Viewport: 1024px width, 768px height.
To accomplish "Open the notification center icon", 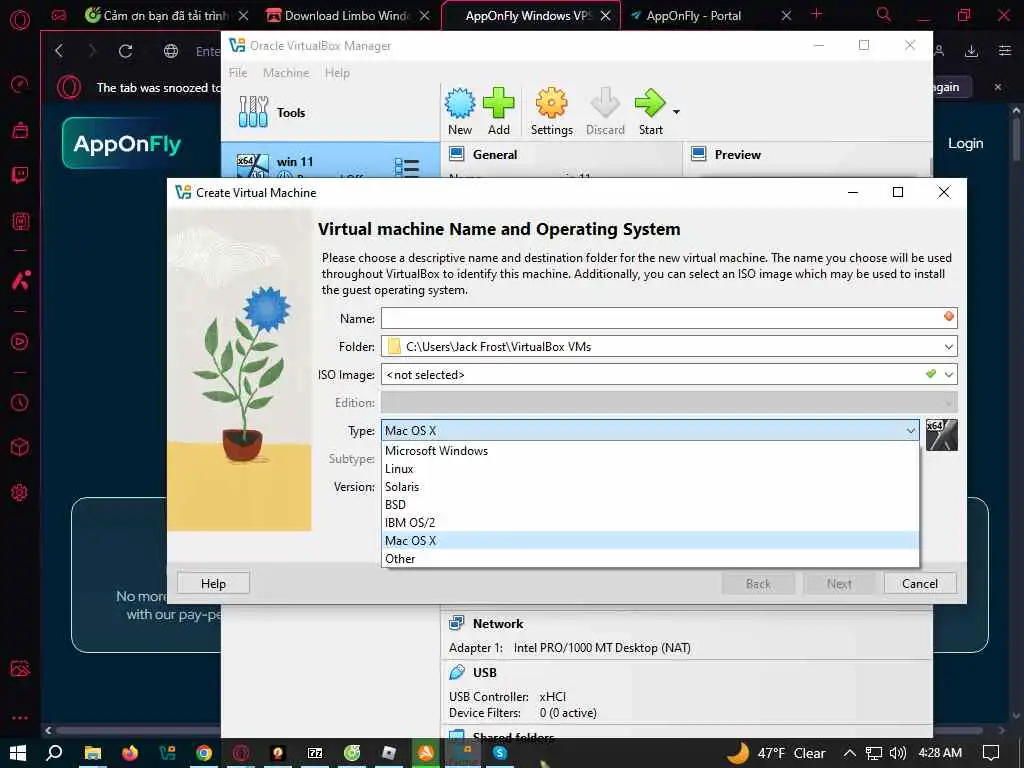I will (991, 753).
